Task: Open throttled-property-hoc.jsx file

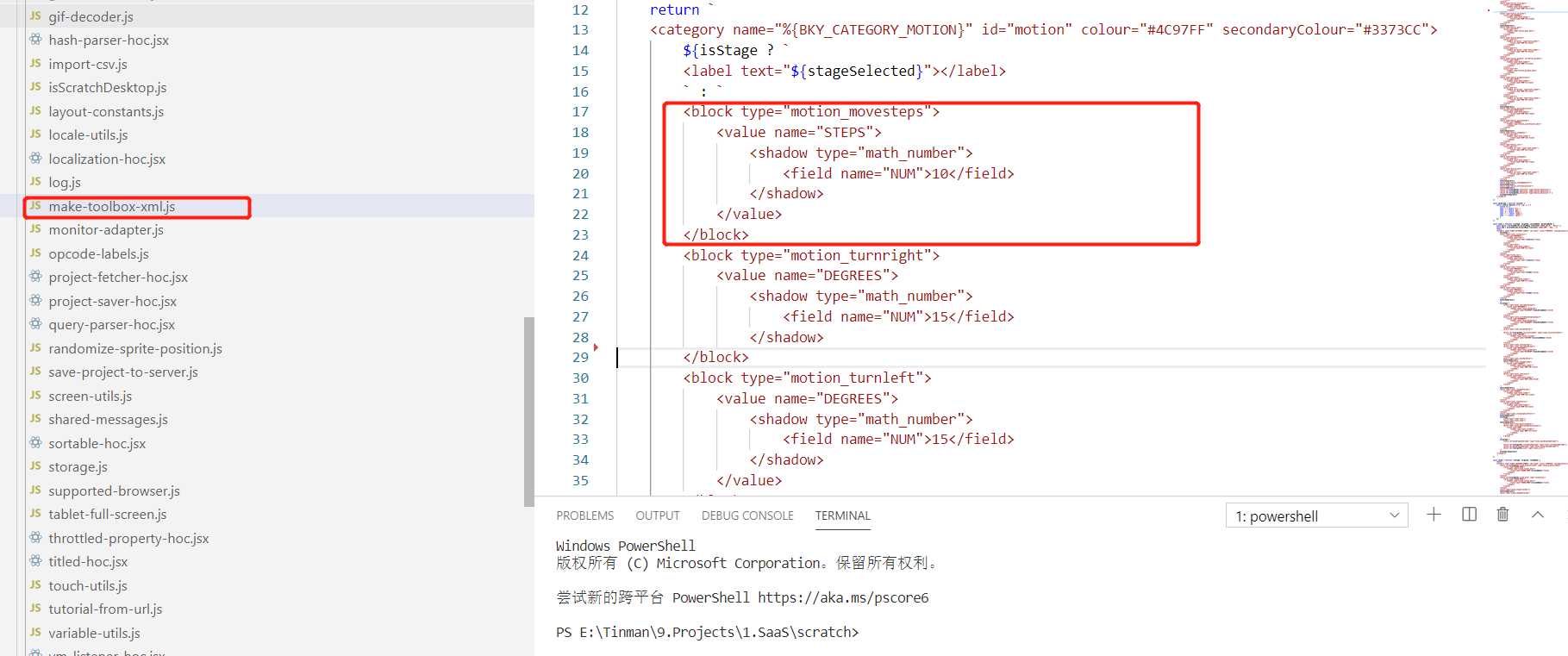Action: click(128, 538)
